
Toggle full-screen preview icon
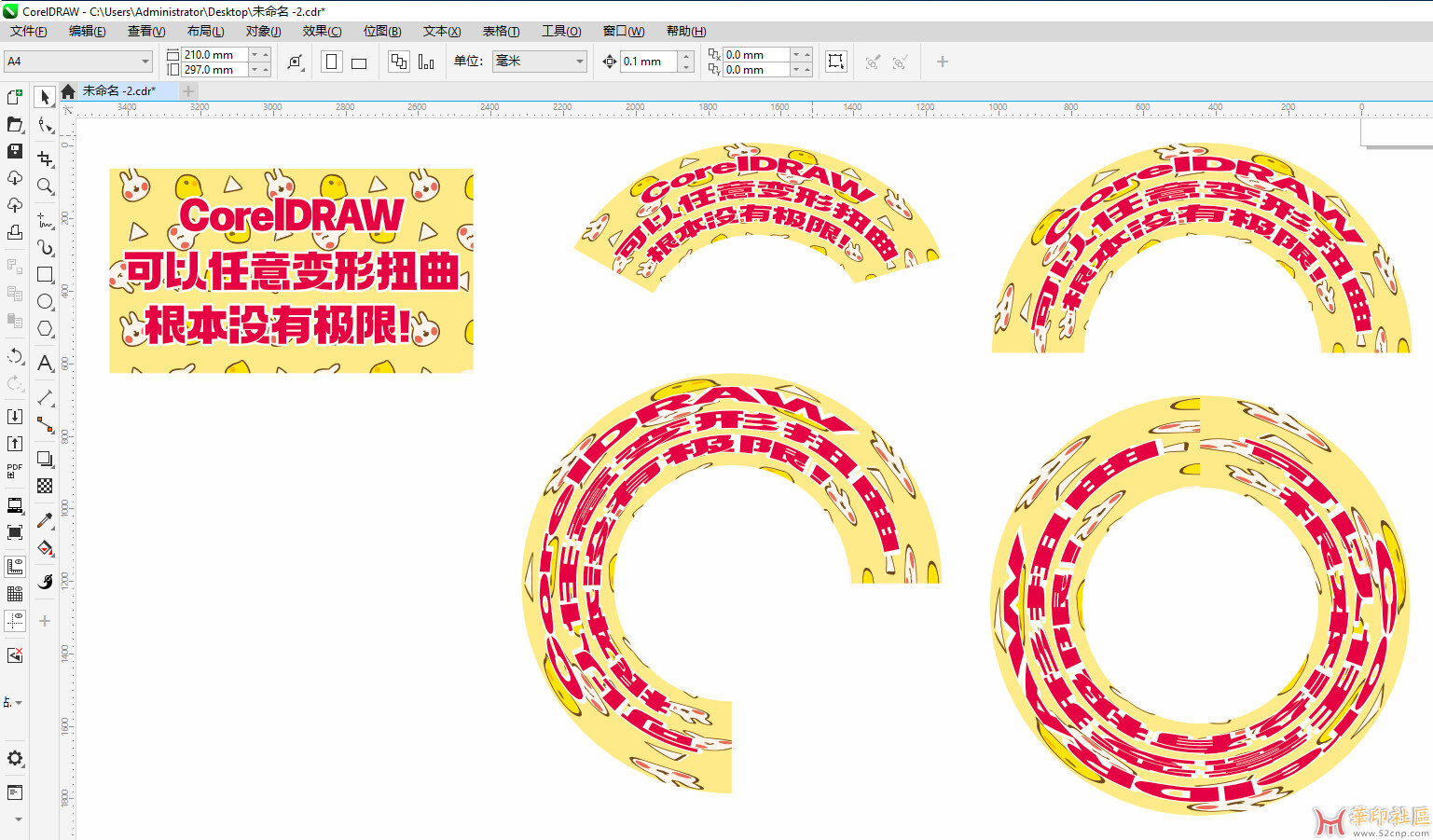coord(15,532)
